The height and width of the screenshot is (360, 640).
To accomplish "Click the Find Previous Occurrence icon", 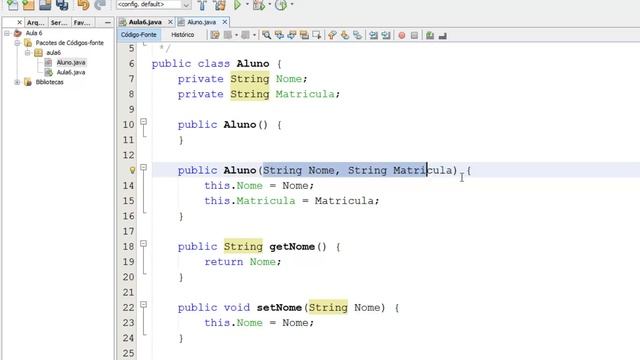I will [x=279, y=35].
